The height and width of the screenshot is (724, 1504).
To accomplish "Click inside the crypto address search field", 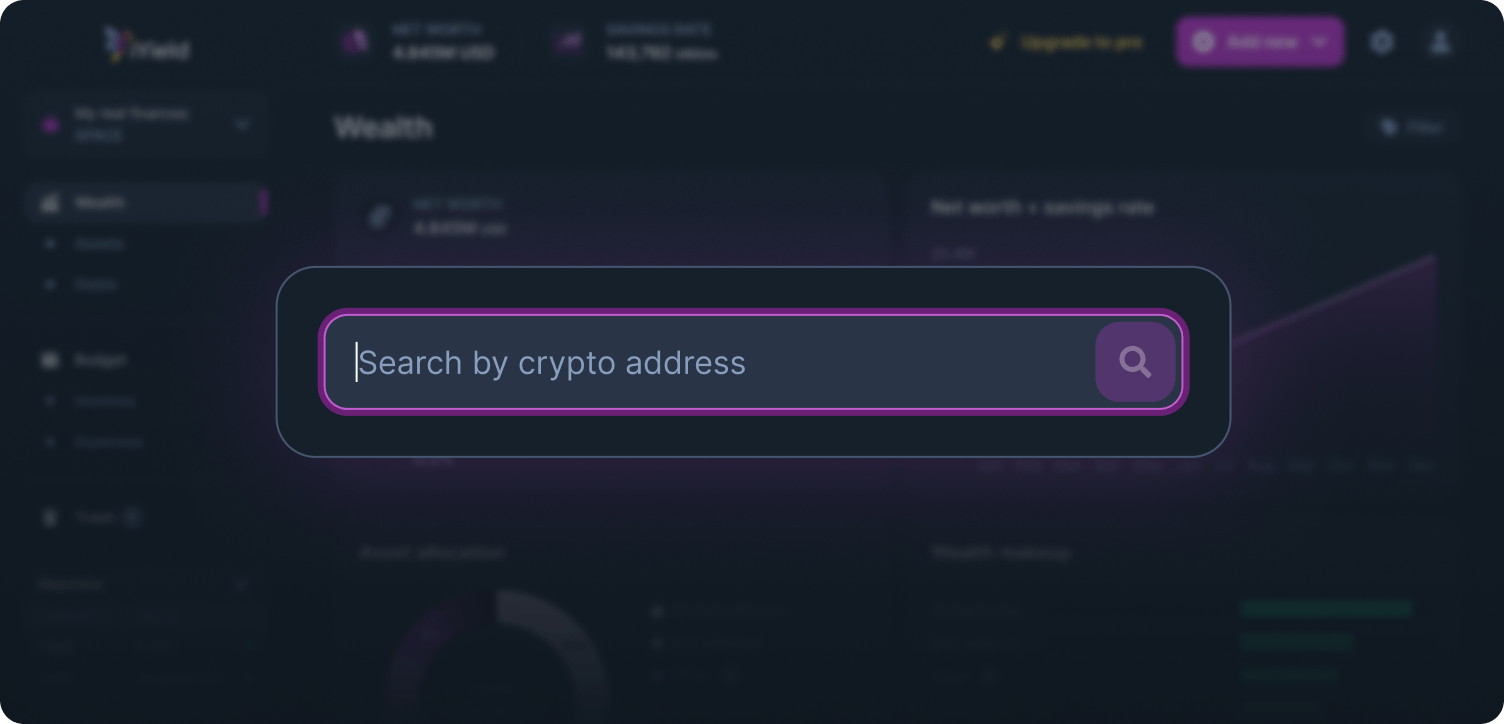I will coord(700,362).
